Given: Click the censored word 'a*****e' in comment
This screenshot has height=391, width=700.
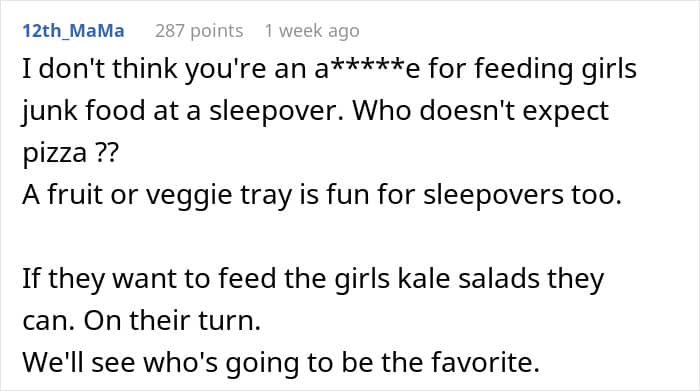Looking at the screenshot, I should coord(368,69).
